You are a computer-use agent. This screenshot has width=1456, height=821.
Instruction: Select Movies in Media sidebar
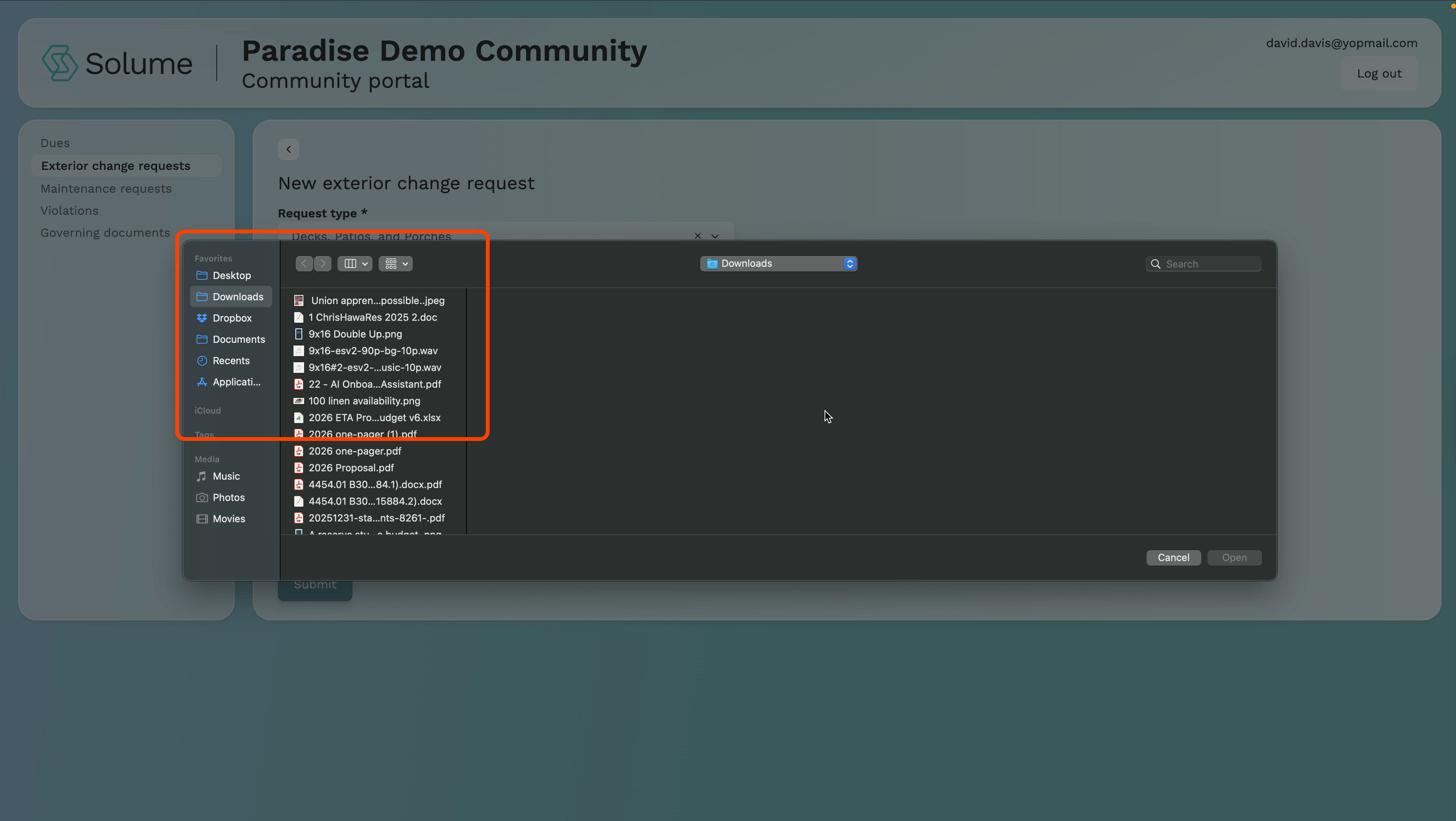(x=231, y=519)
